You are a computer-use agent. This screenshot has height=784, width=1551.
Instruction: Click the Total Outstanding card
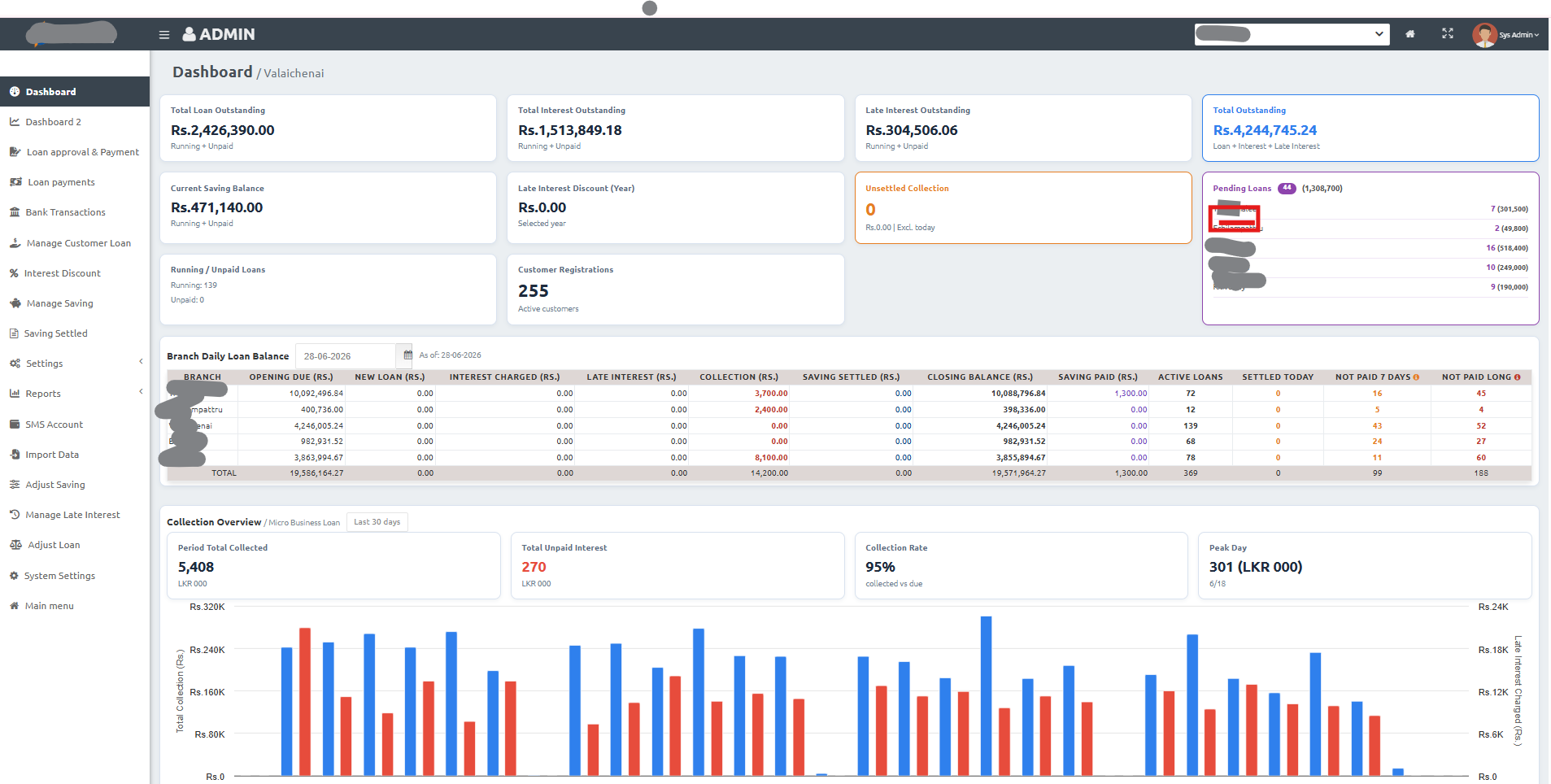(x=1370, y=128)
